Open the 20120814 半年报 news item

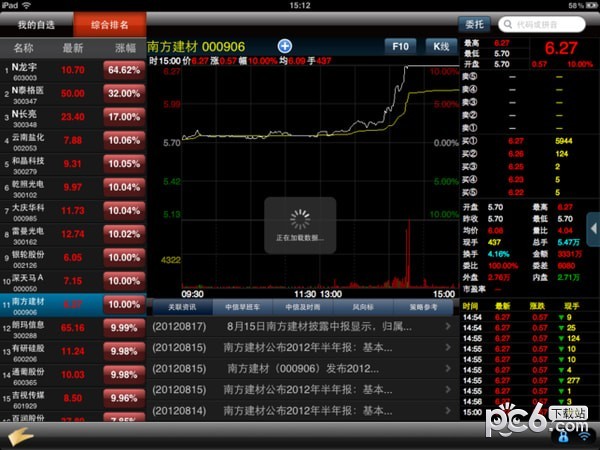pos(302,411)
